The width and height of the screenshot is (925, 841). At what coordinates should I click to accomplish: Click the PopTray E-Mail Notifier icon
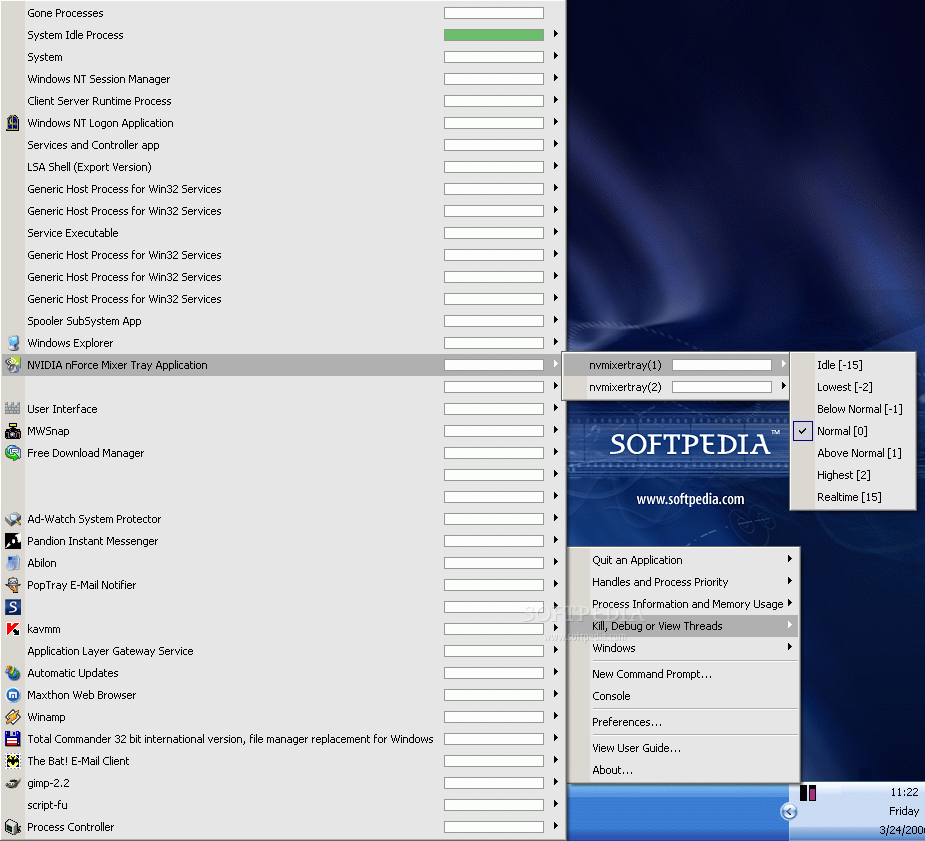12,585
